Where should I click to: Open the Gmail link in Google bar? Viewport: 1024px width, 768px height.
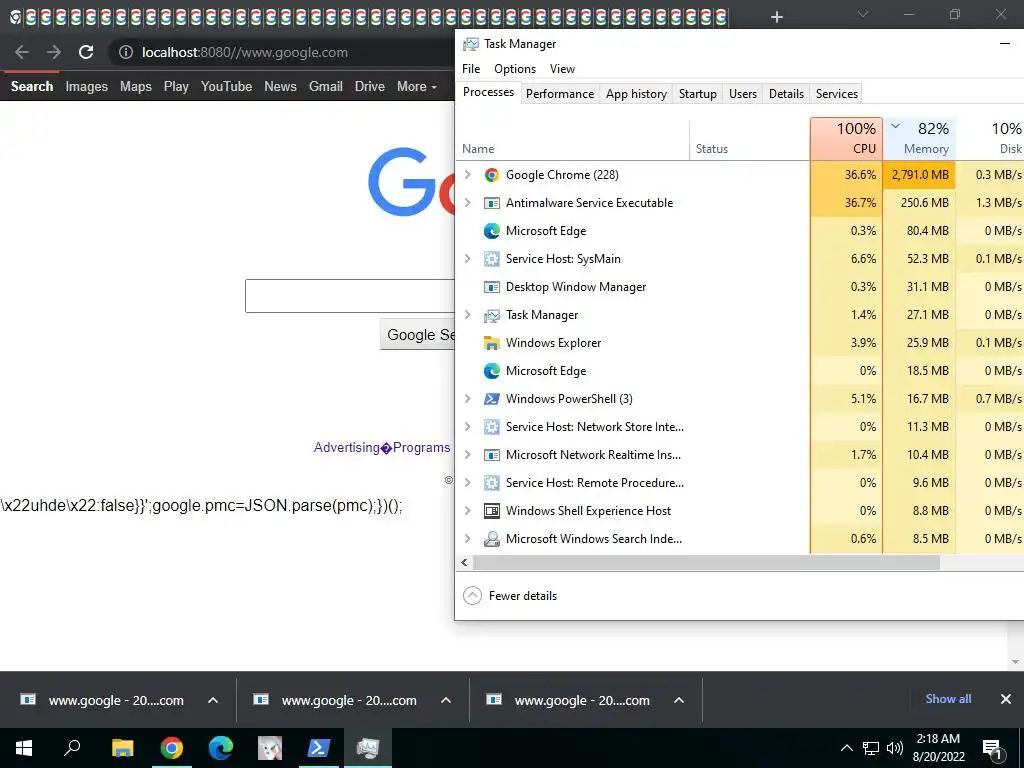coord(325,86)
